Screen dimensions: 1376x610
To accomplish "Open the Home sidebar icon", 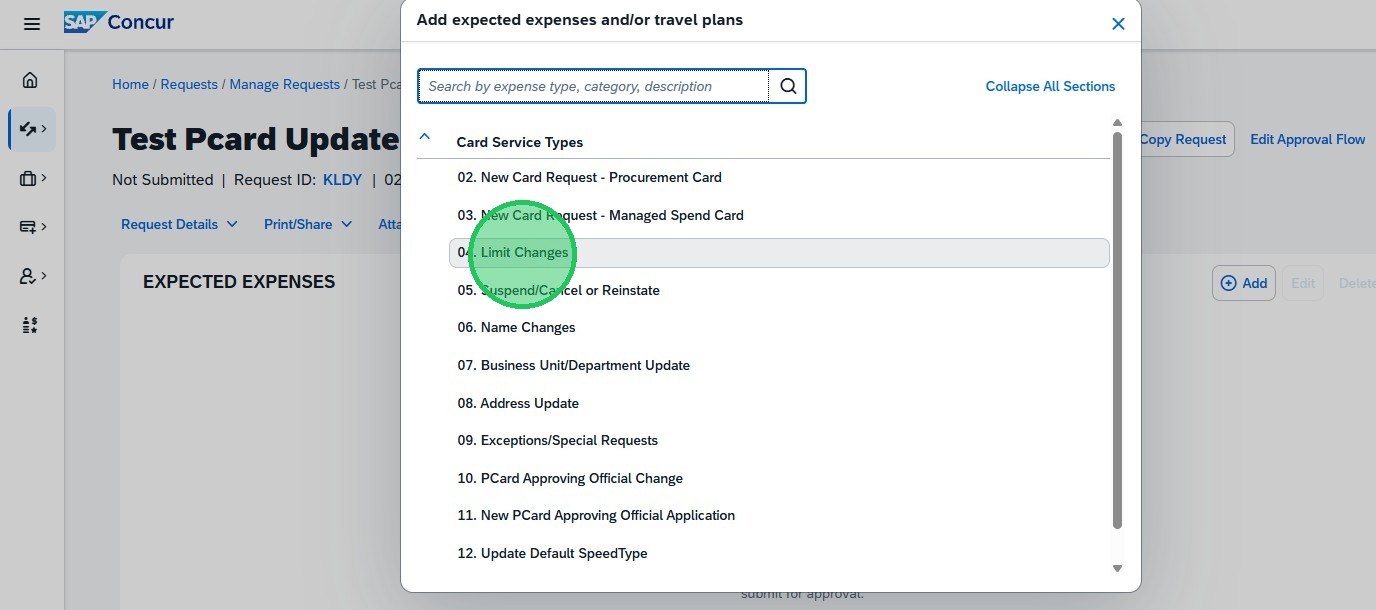I will [x=30, y=80].
